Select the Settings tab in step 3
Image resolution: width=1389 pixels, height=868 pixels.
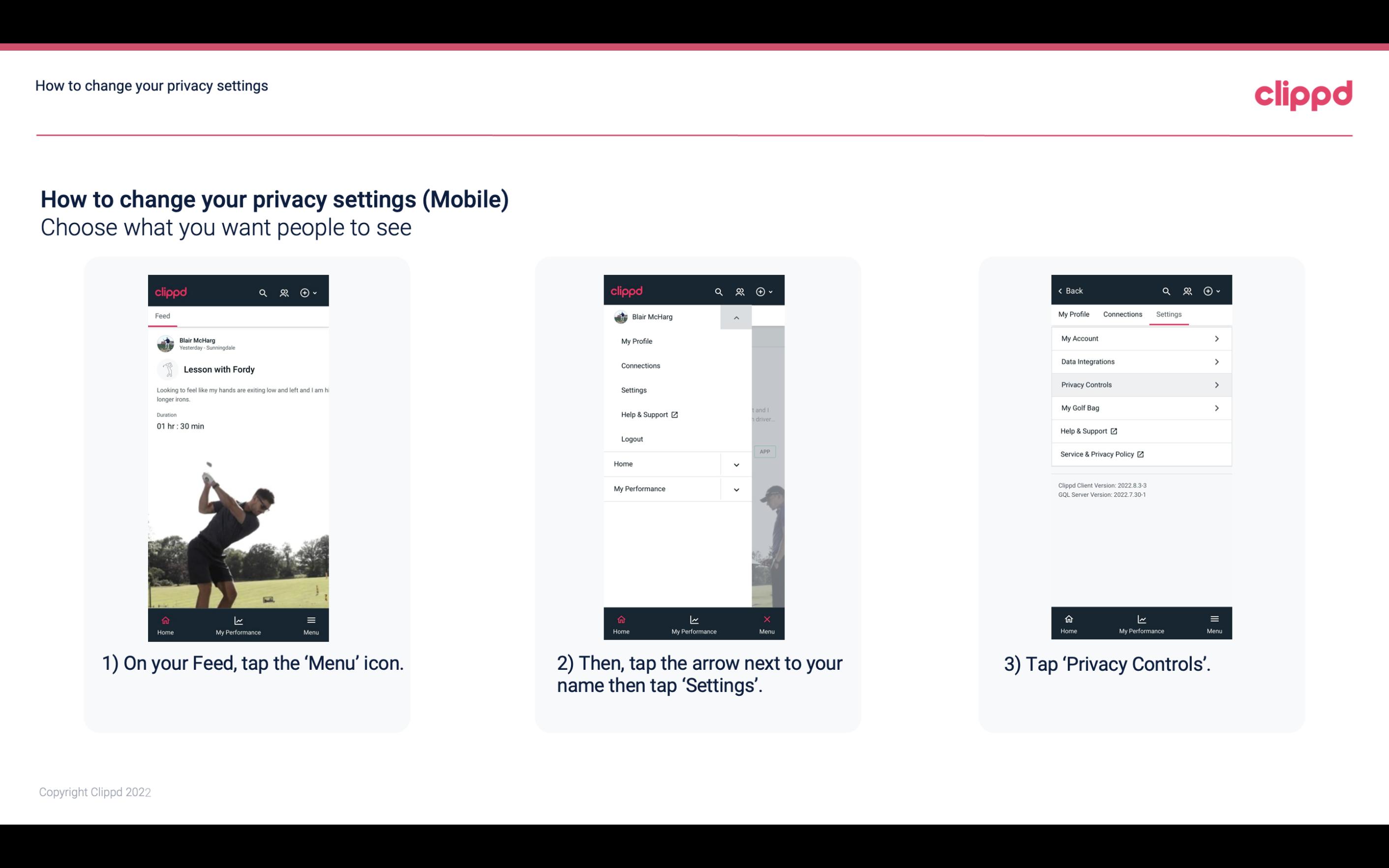1169,314
